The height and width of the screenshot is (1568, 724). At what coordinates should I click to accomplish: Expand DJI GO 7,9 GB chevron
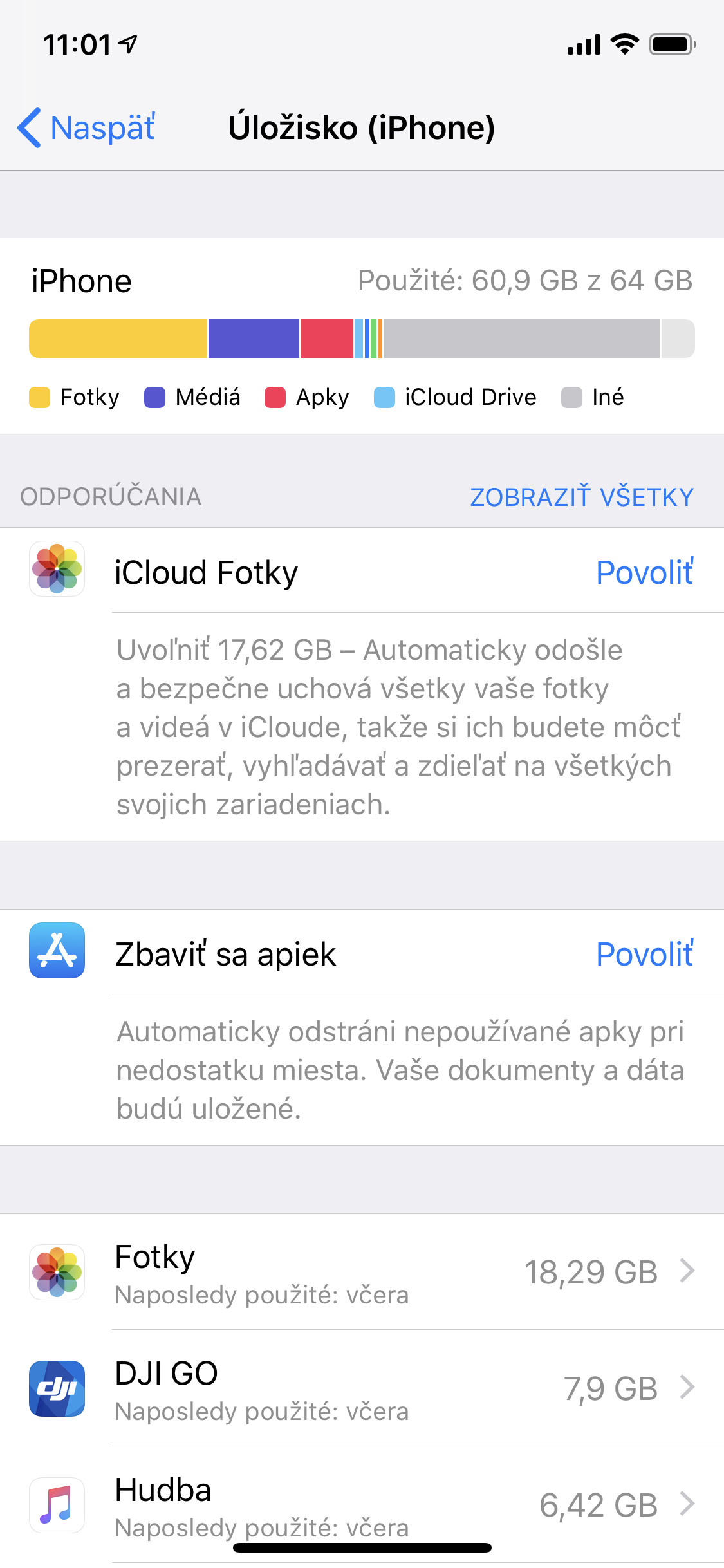pos(687,1387)
